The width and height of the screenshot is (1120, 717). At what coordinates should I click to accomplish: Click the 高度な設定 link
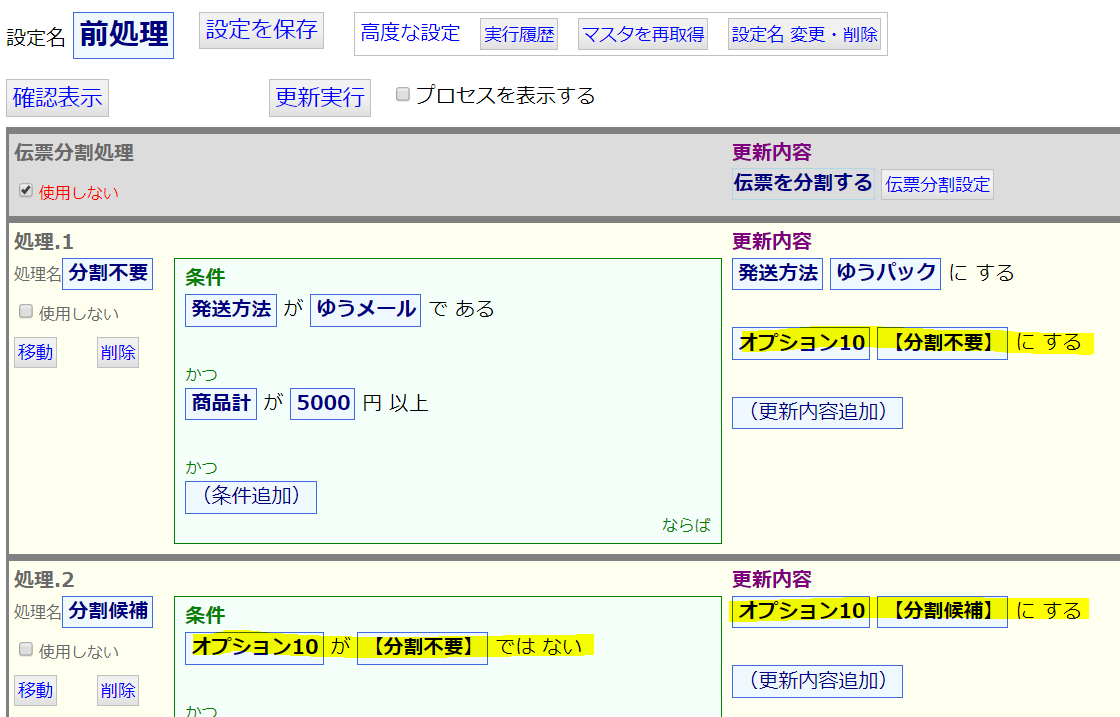[x=410, y=33]
